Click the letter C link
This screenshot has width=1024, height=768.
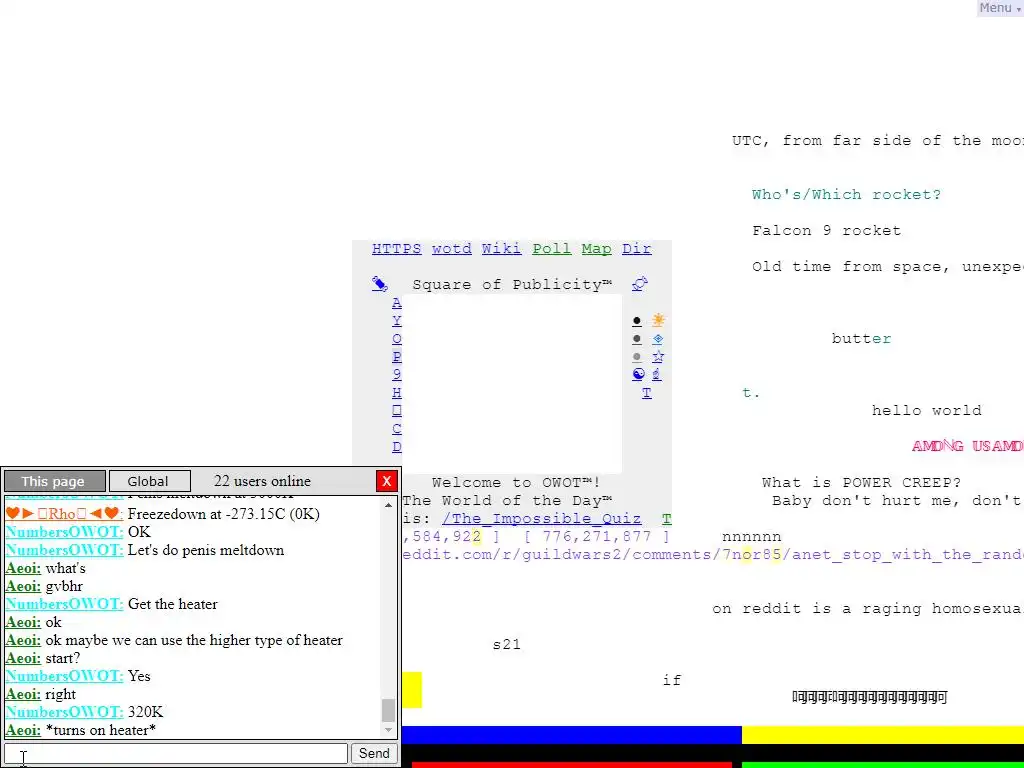(x=396, y=428)
